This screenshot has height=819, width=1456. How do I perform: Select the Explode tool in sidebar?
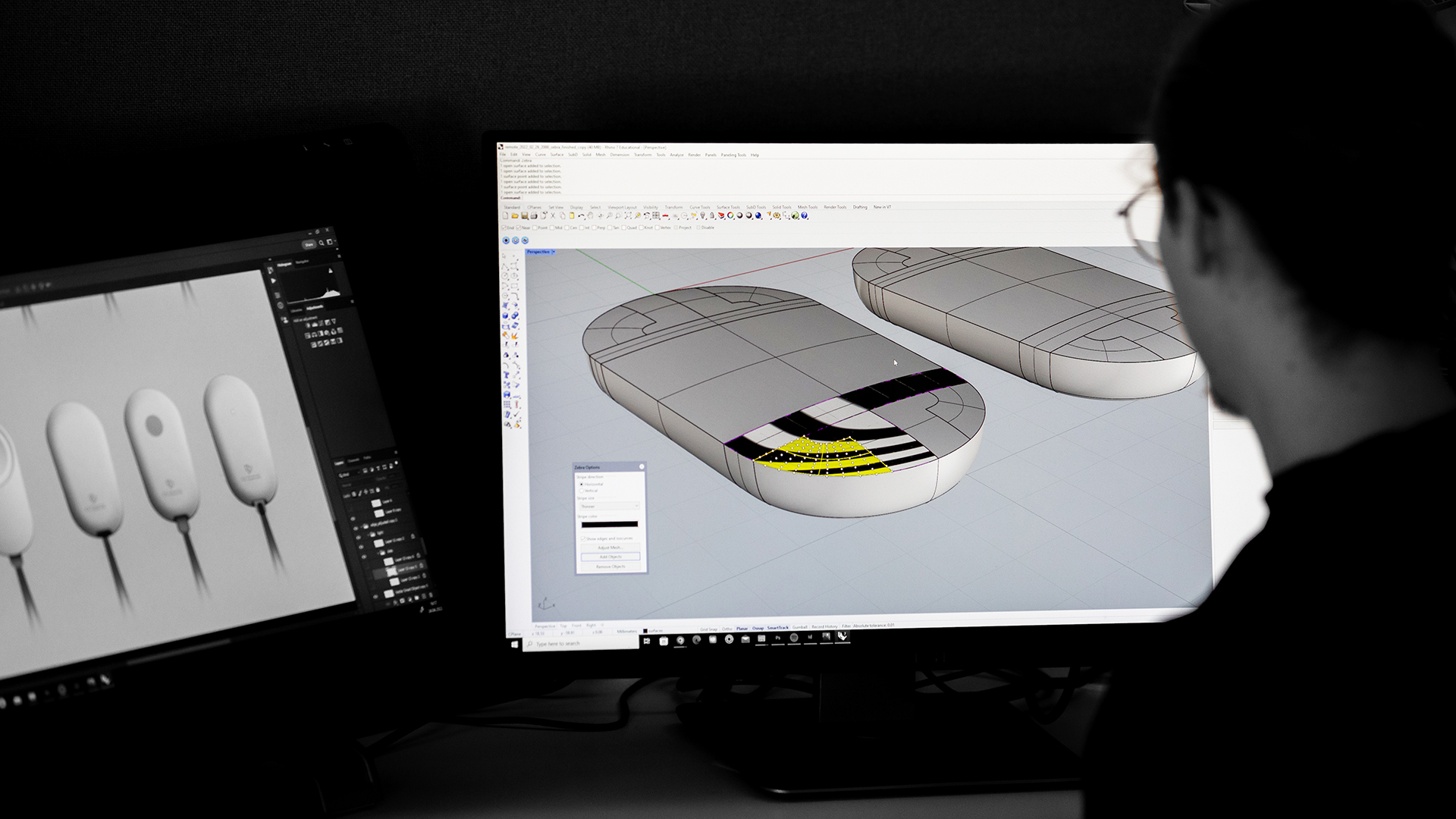click(514, 336)
